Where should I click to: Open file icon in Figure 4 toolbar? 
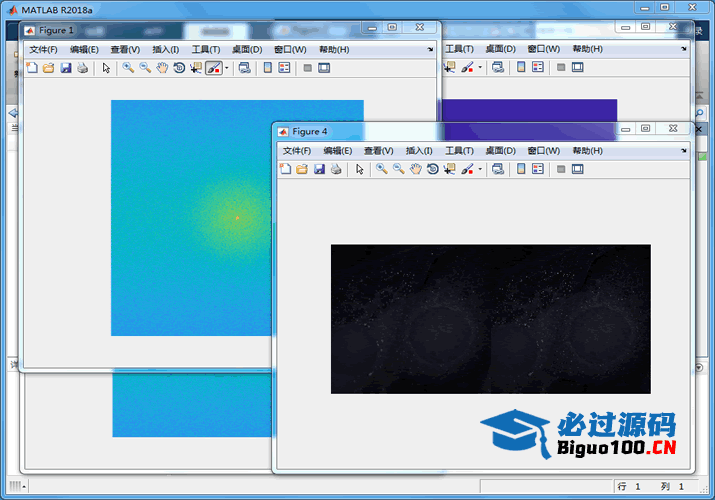point(302,169)
